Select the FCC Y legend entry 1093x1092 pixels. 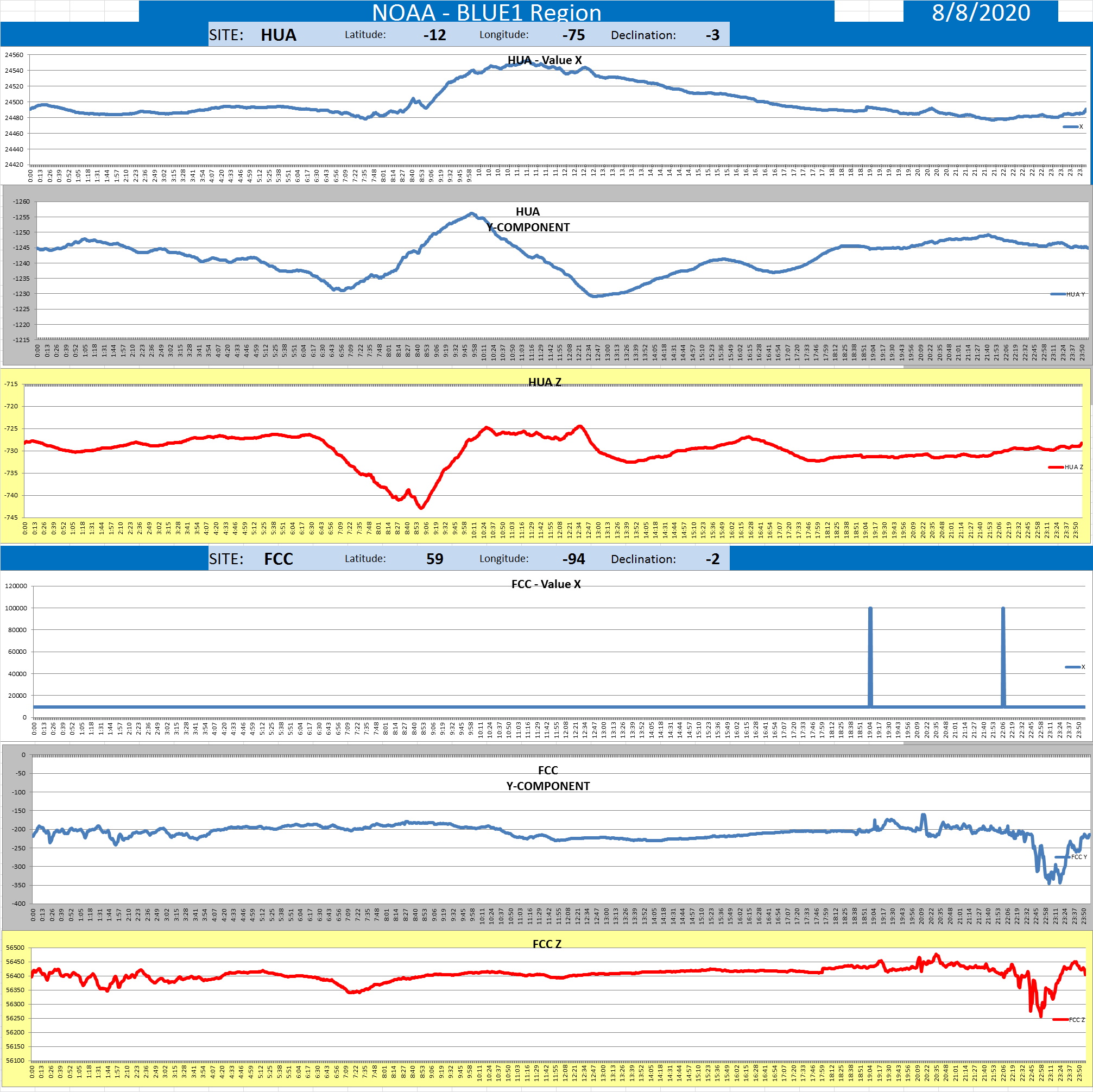coord(1071,857)
